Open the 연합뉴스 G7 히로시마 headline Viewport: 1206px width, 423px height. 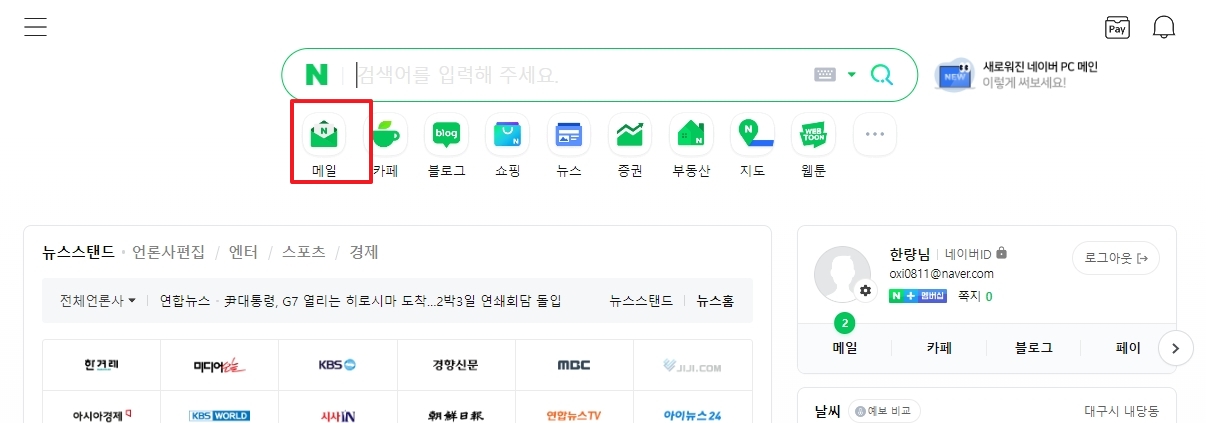[x=361, y=300]
